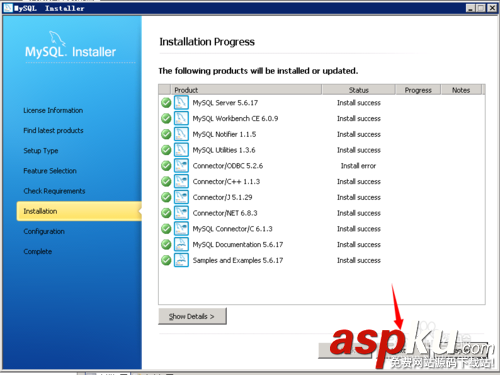
Task: Maximize the MySQL Installer window
Action: tap(481, 8)
